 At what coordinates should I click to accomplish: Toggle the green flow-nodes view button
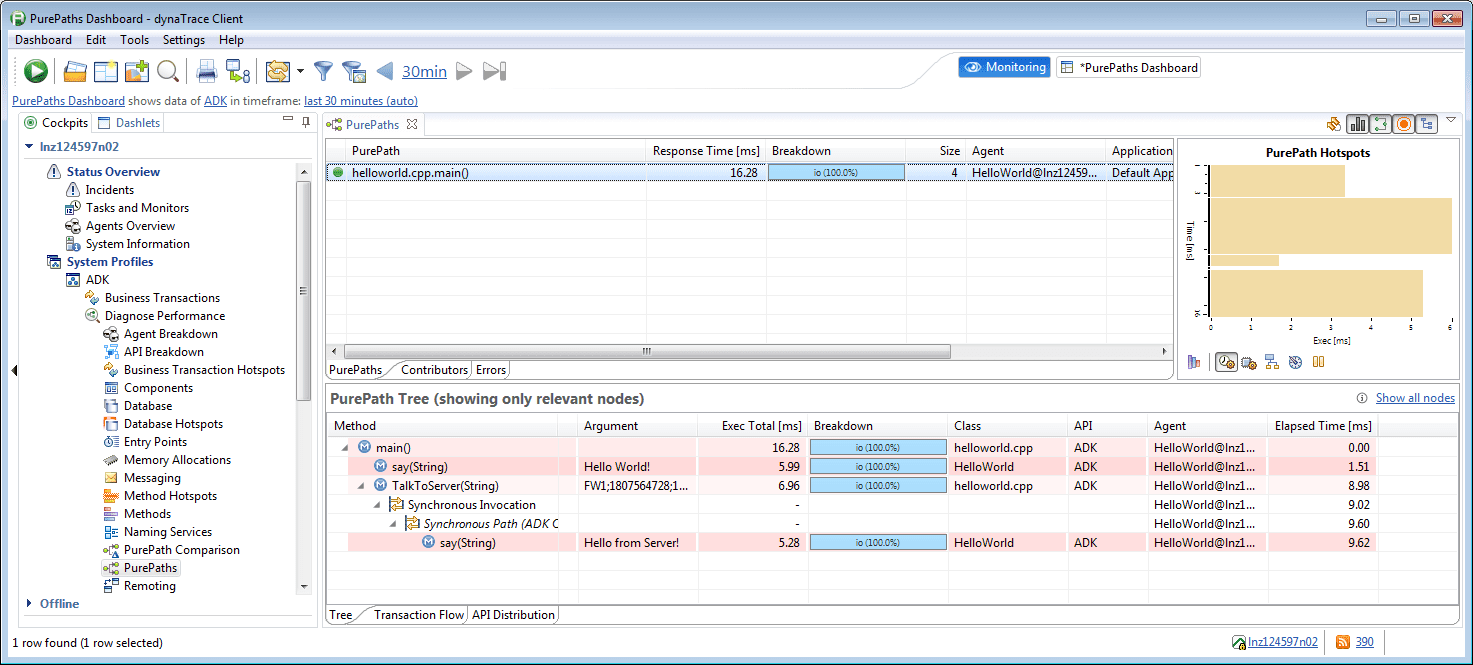[1381, 124]
